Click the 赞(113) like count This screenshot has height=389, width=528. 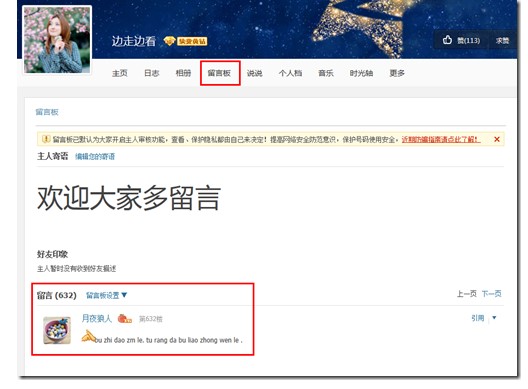pos(468,40)
